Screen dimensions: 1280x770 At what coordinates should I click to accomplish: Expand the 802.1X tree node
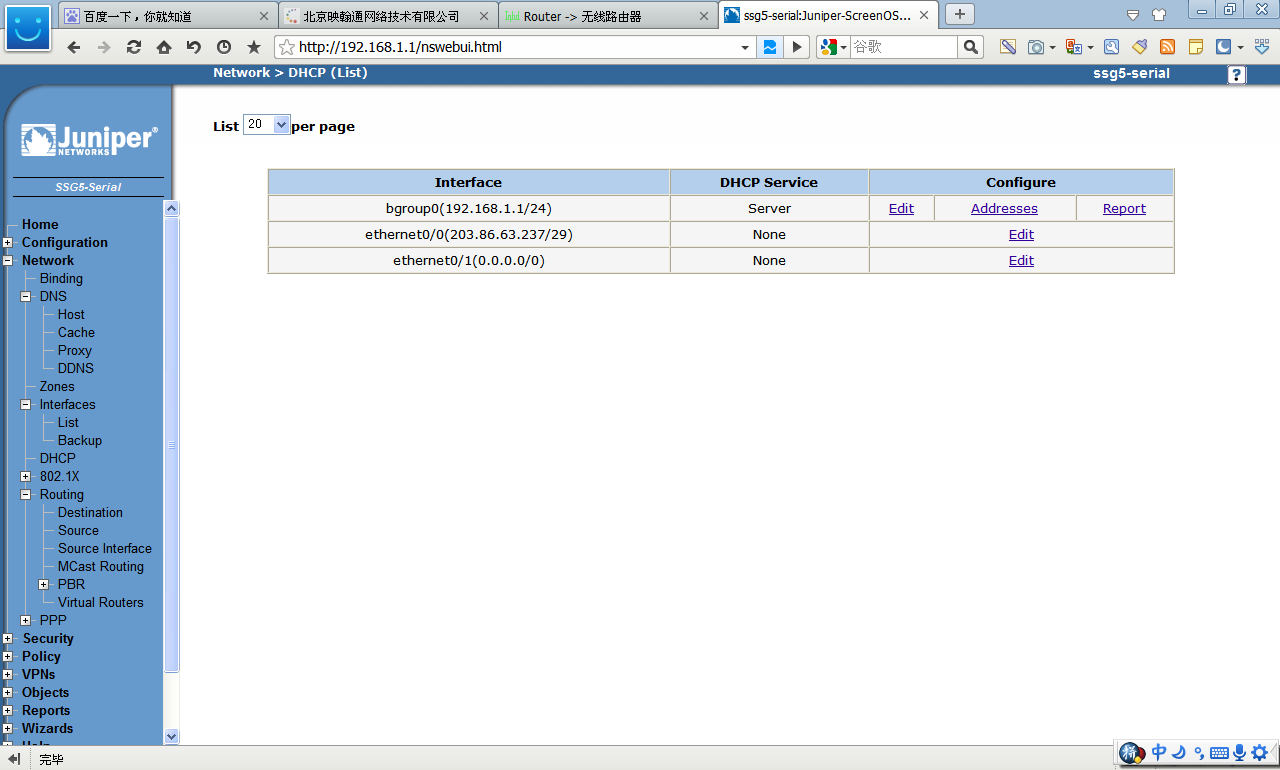tap(26, 477)
